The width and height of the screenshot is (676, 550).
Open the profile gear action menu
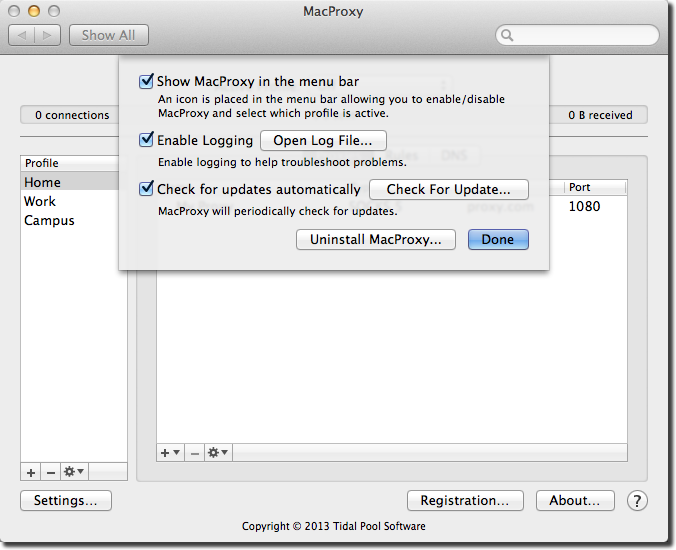[x=74, y=472]
